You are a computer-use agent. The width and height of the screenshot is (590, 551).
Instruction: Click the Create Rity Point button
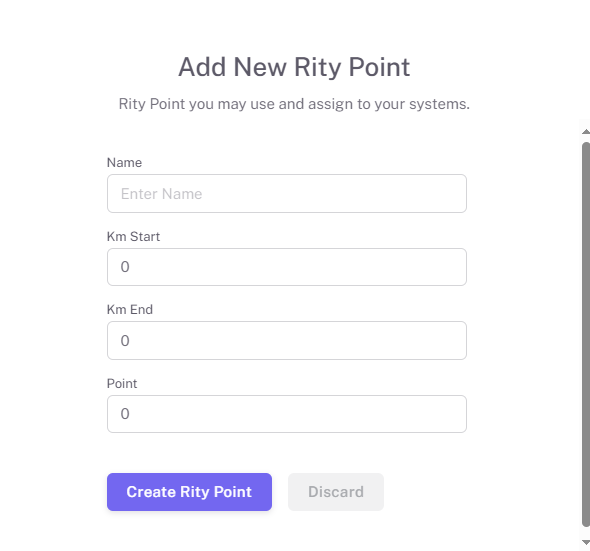189,492
